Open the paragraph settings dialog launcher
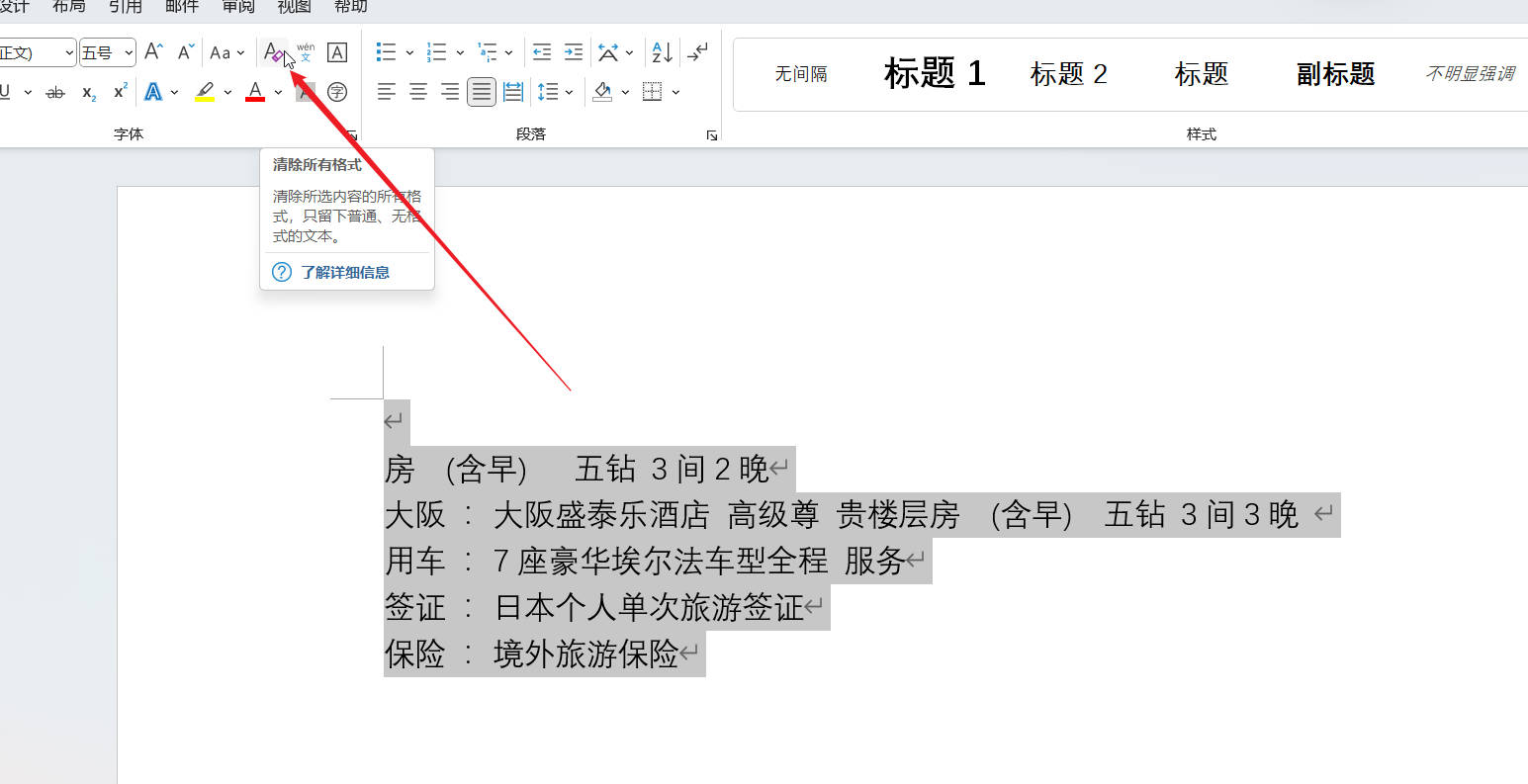 click(x=711, y=135)
